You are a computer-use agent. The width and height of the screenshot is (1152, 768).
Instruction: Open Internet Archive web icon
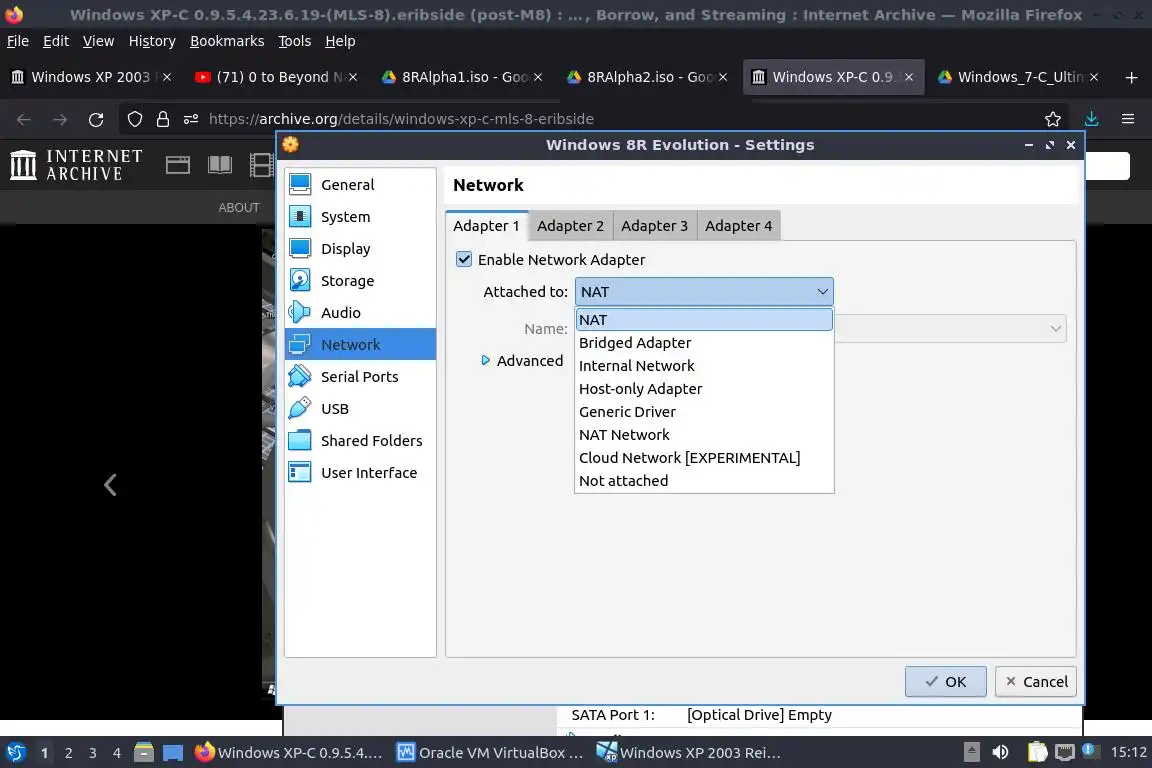pos(178,165)
